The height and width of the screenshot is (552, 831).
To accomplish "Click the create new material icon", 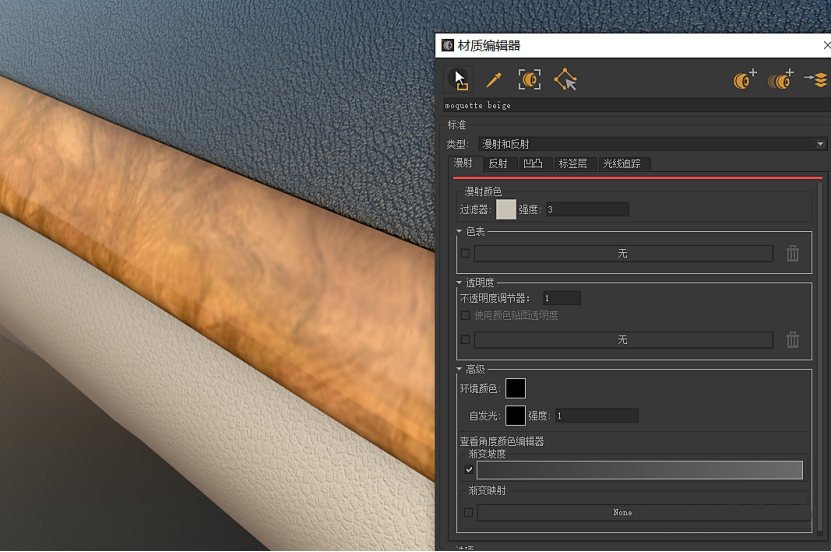I will [x=745, y=80].
